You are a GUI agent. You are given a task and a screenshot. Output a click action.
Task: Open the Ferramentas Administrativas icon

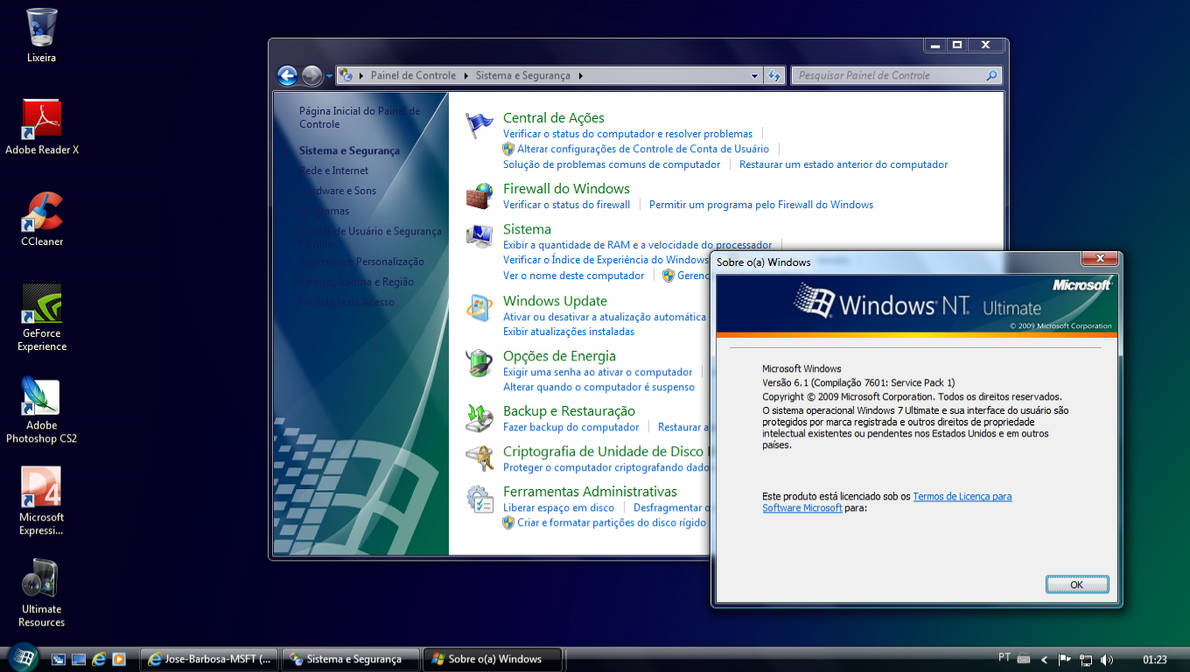478,498
